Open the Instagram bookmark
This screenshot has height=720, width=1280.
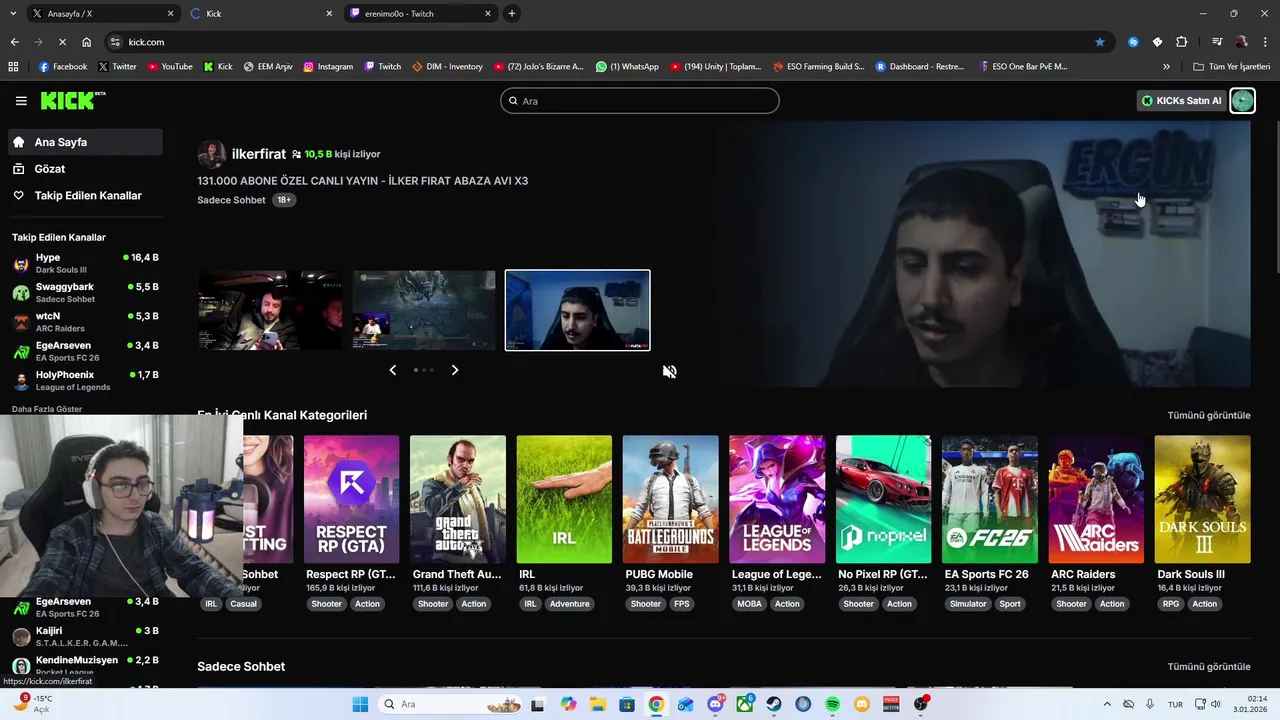tap(328, 67)
